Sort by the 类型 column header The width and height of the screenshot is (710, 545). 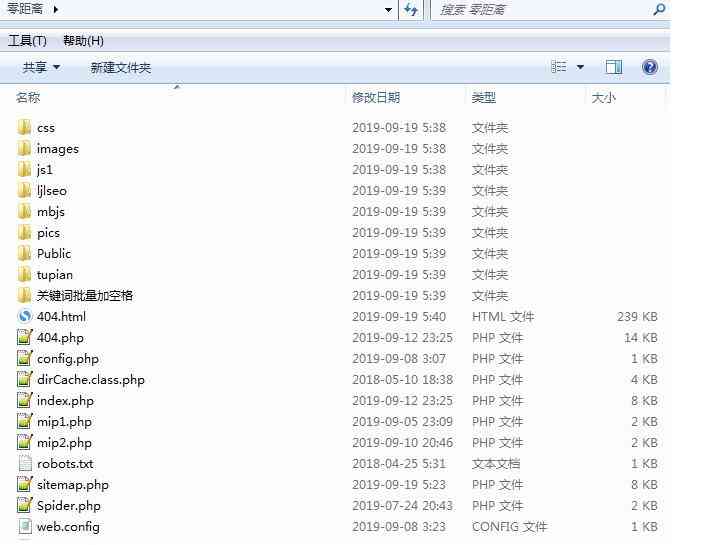tap(484, 97)
